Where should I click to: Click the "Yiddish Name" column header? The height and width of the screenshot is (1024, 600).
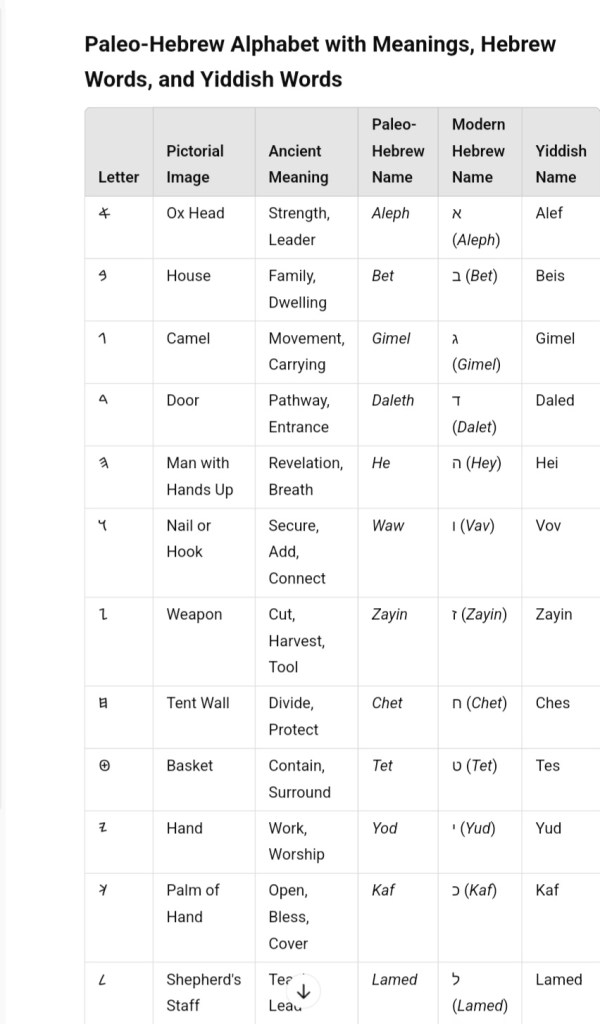[x=560, y=164]
